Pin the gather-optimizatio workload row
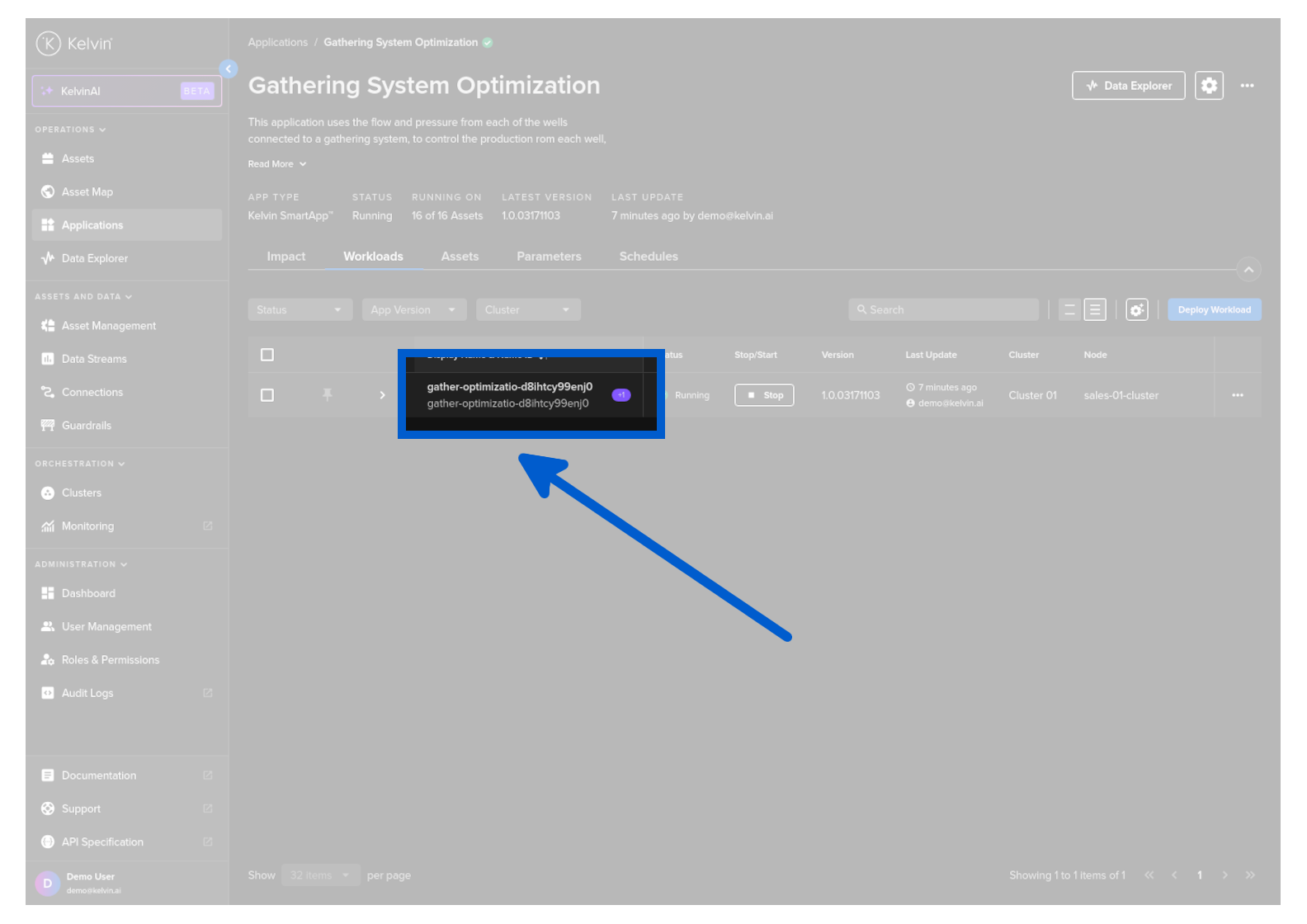1307x924 pixels. click(x=328, y=395)
